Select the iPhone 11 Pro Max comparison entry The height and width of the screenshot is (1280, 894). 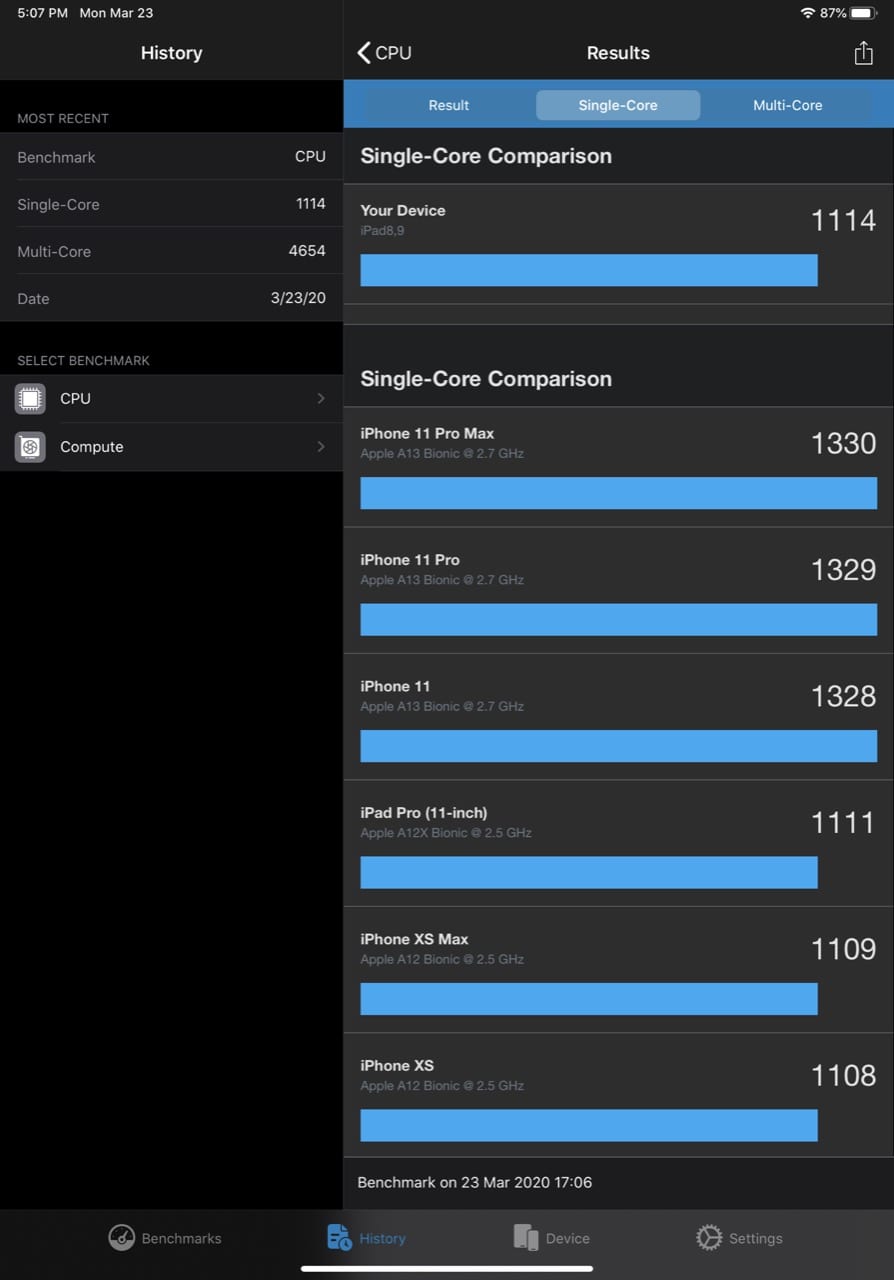coord(618,467)
